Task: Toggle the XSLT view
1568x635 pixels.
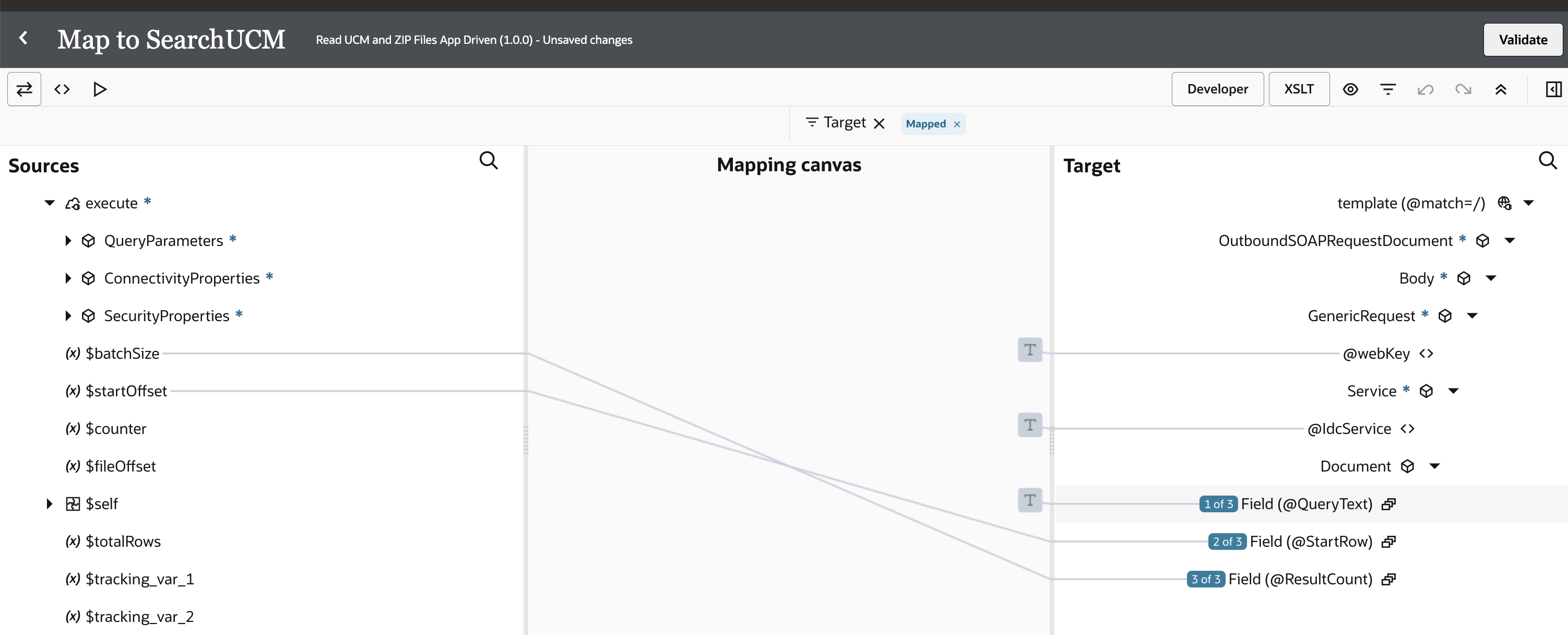Action: pyautogui.click(x=1299, y=89)
